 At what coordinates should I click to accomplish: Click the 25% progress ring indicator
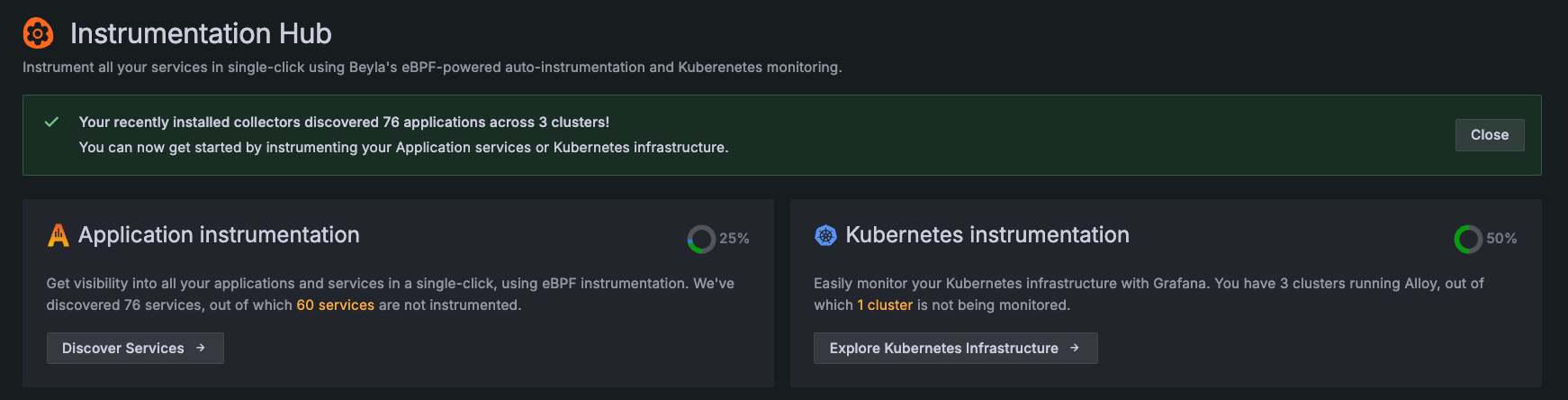(x=701, y=239)
